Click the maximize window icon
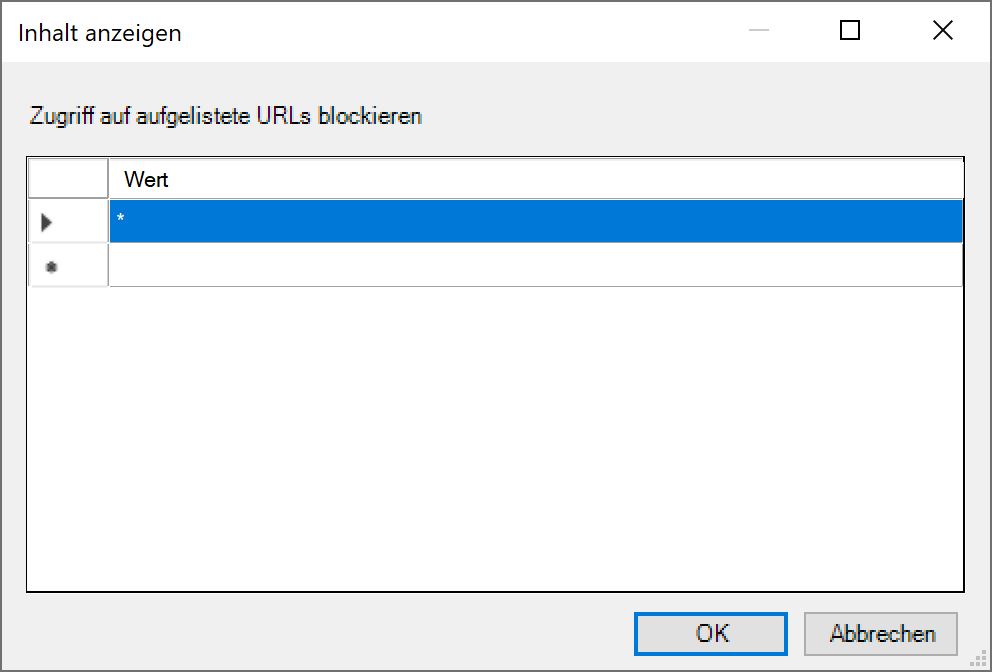992x672 pixels. tap(849, 31)
